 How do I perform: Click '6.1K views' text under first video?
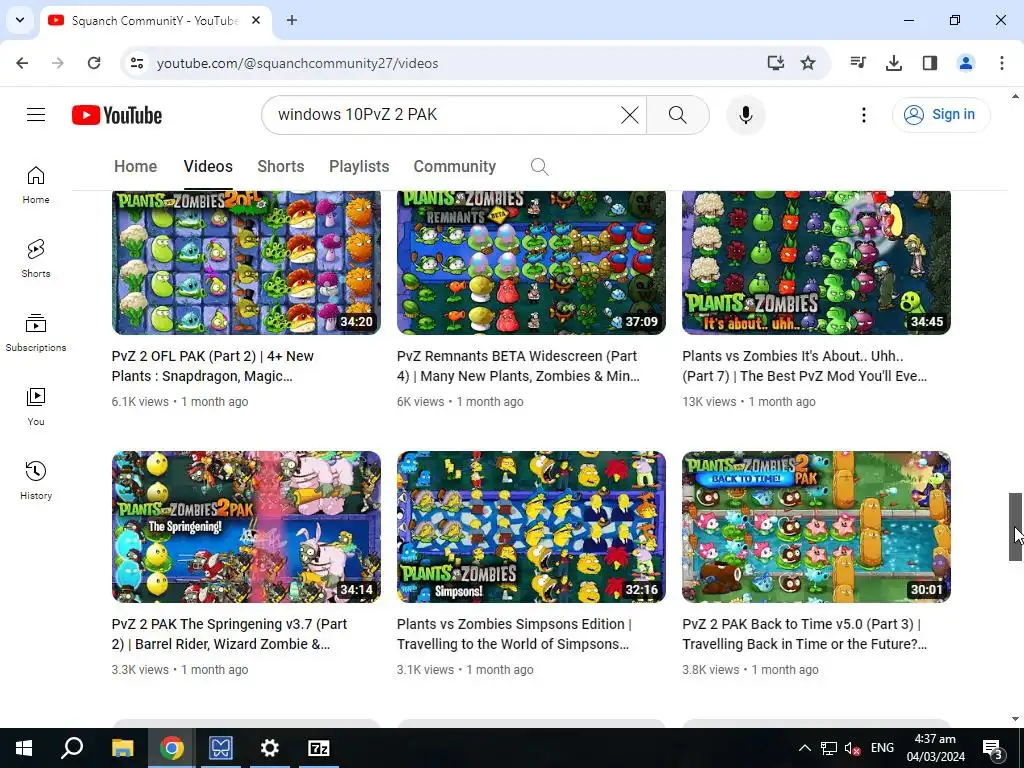click(x=140, y=402)
